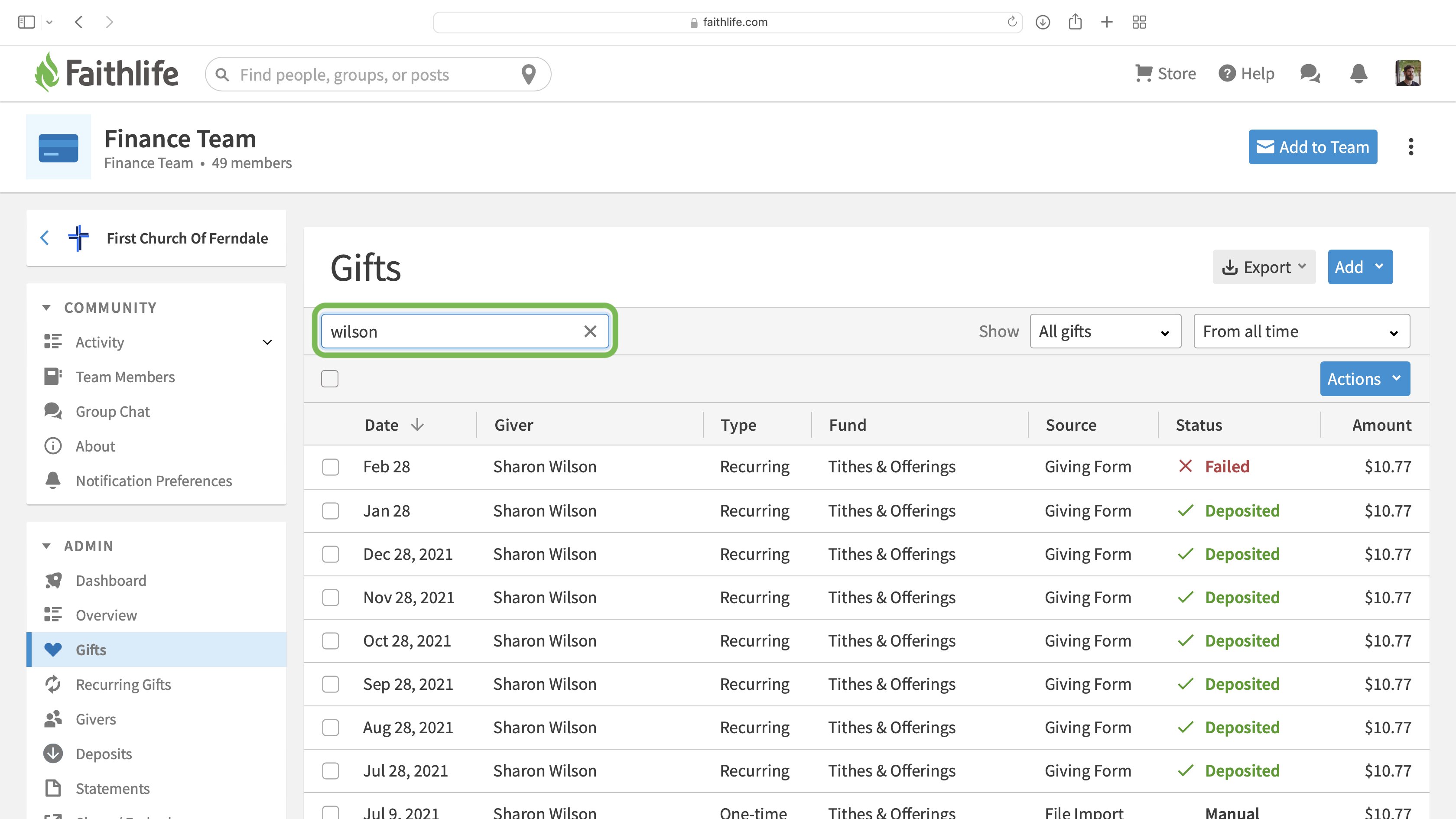The image size is (1456, 819).
Task: Navigate back in Safari
Action: [79, 22]
